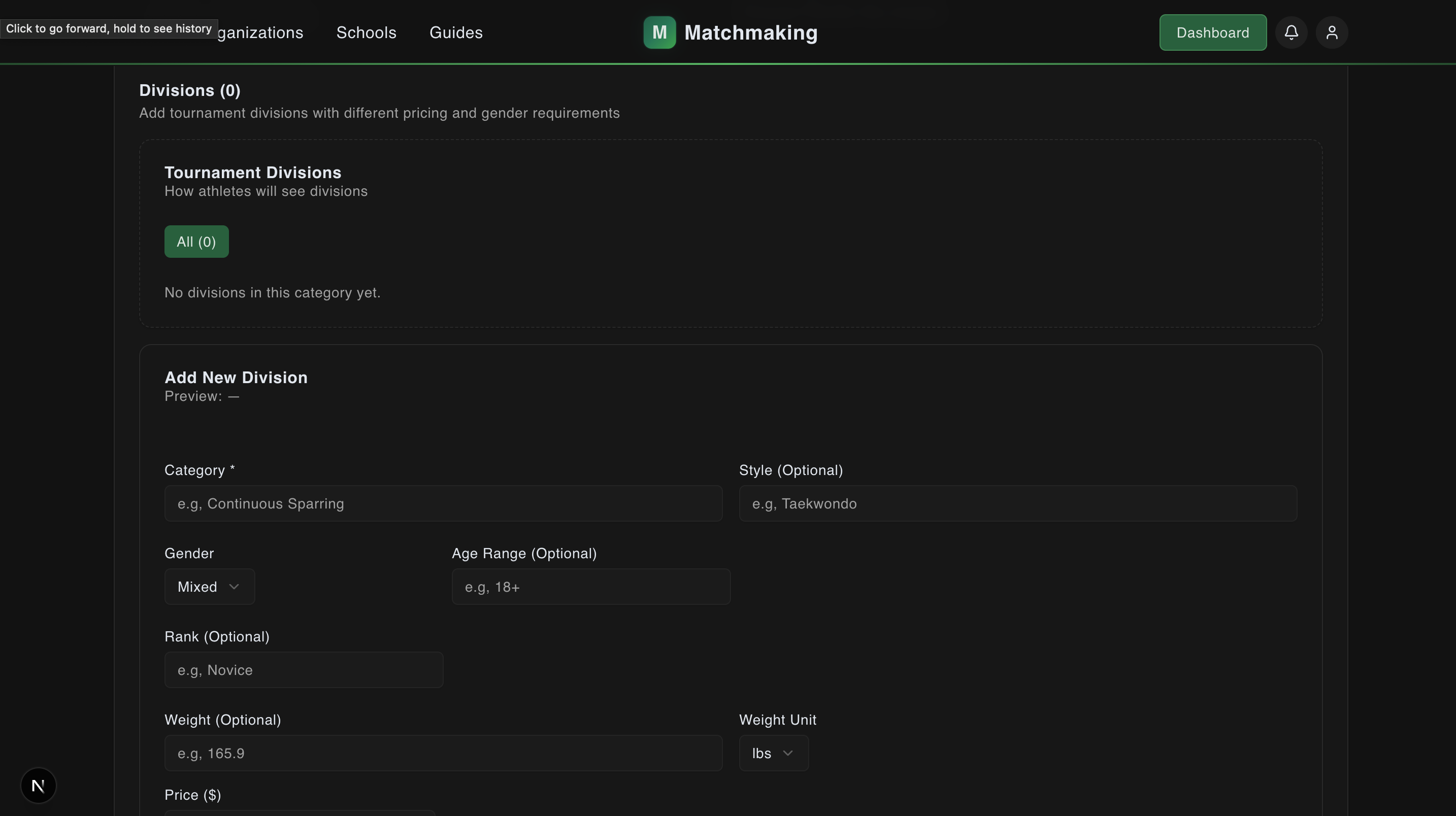Open the Guides page

click(456, 32)
